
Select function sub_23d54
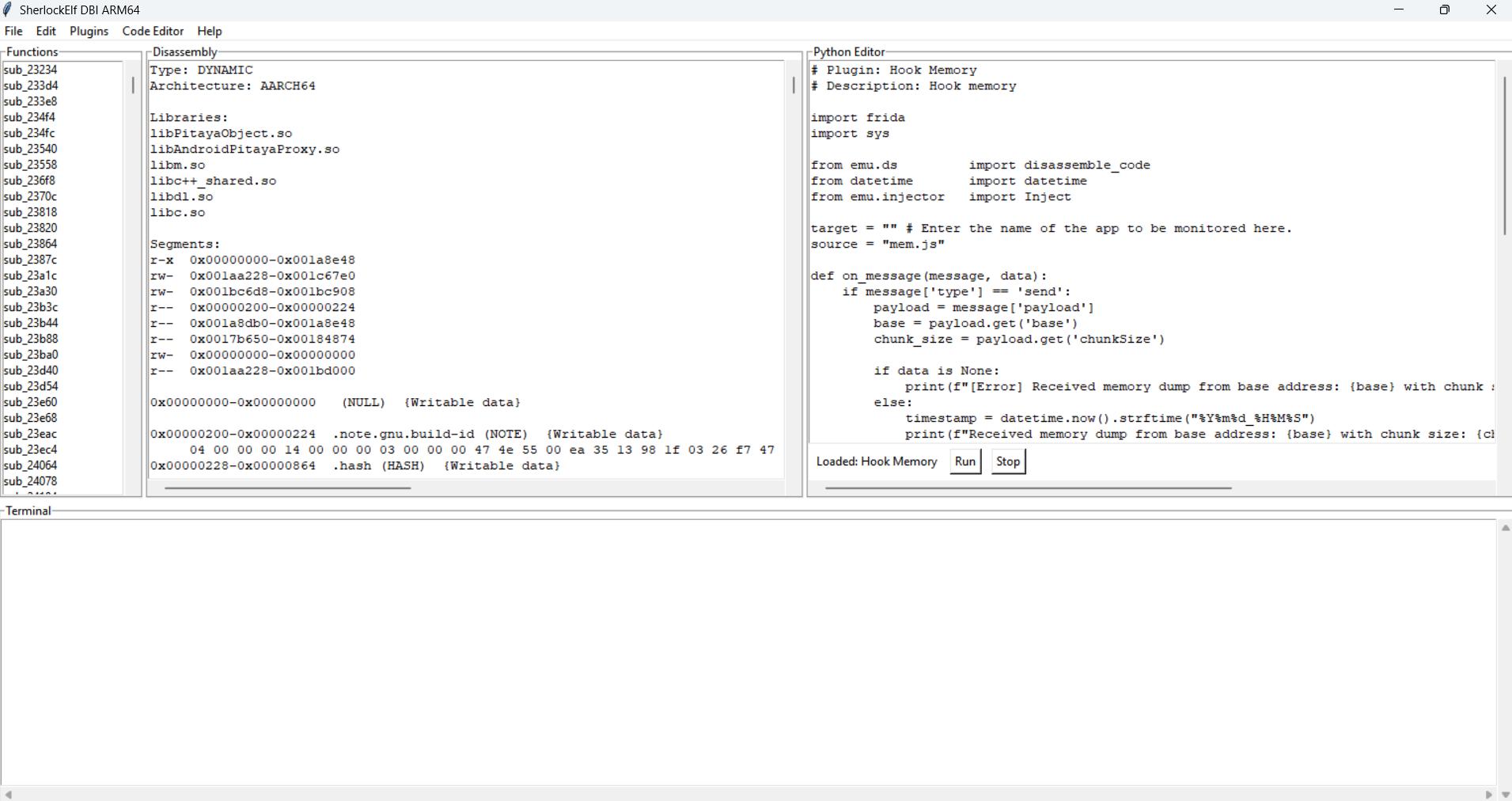(30, 386)
